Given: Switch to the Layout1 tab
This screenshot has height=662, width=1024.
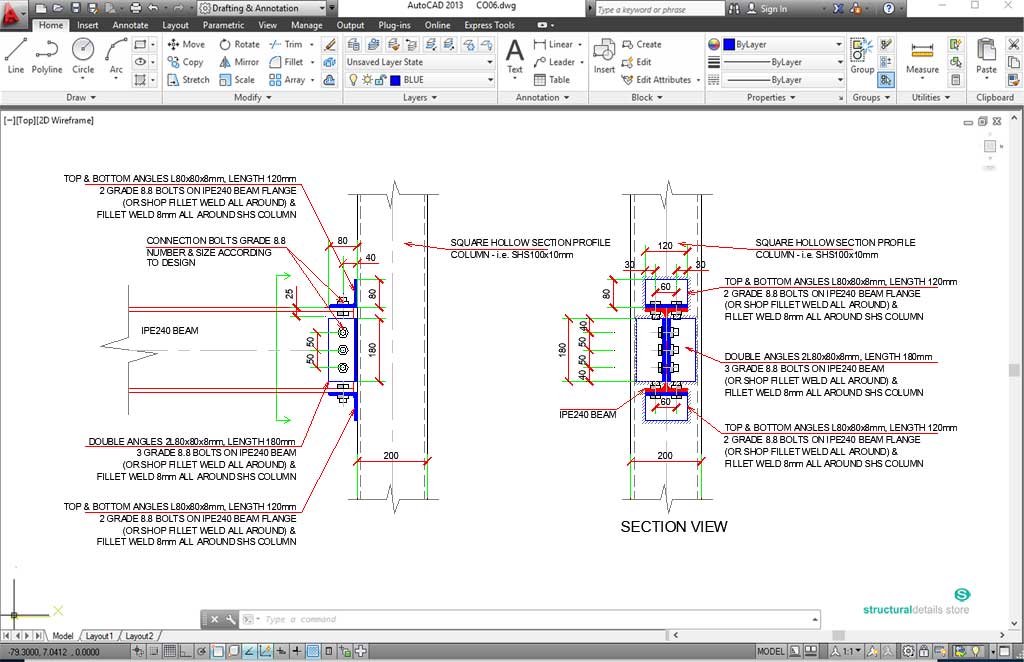Looking at the screenshot, I should pos(99,635).
